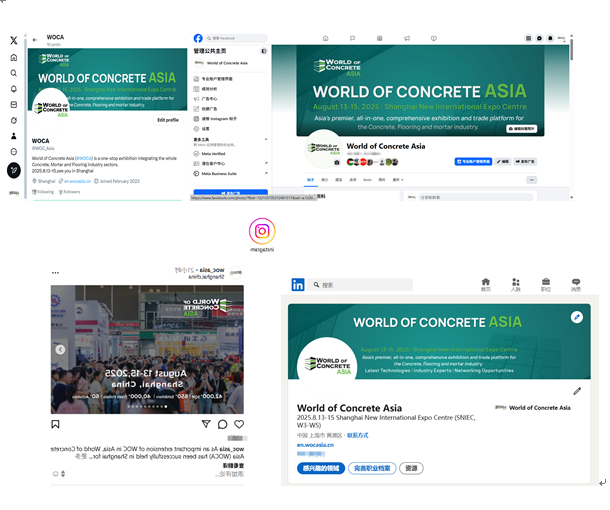Image resolution: width=610 pixels, height=510 pixels.
Task: Select the Reels tab on Facebook page
Action: coord(367,180)
